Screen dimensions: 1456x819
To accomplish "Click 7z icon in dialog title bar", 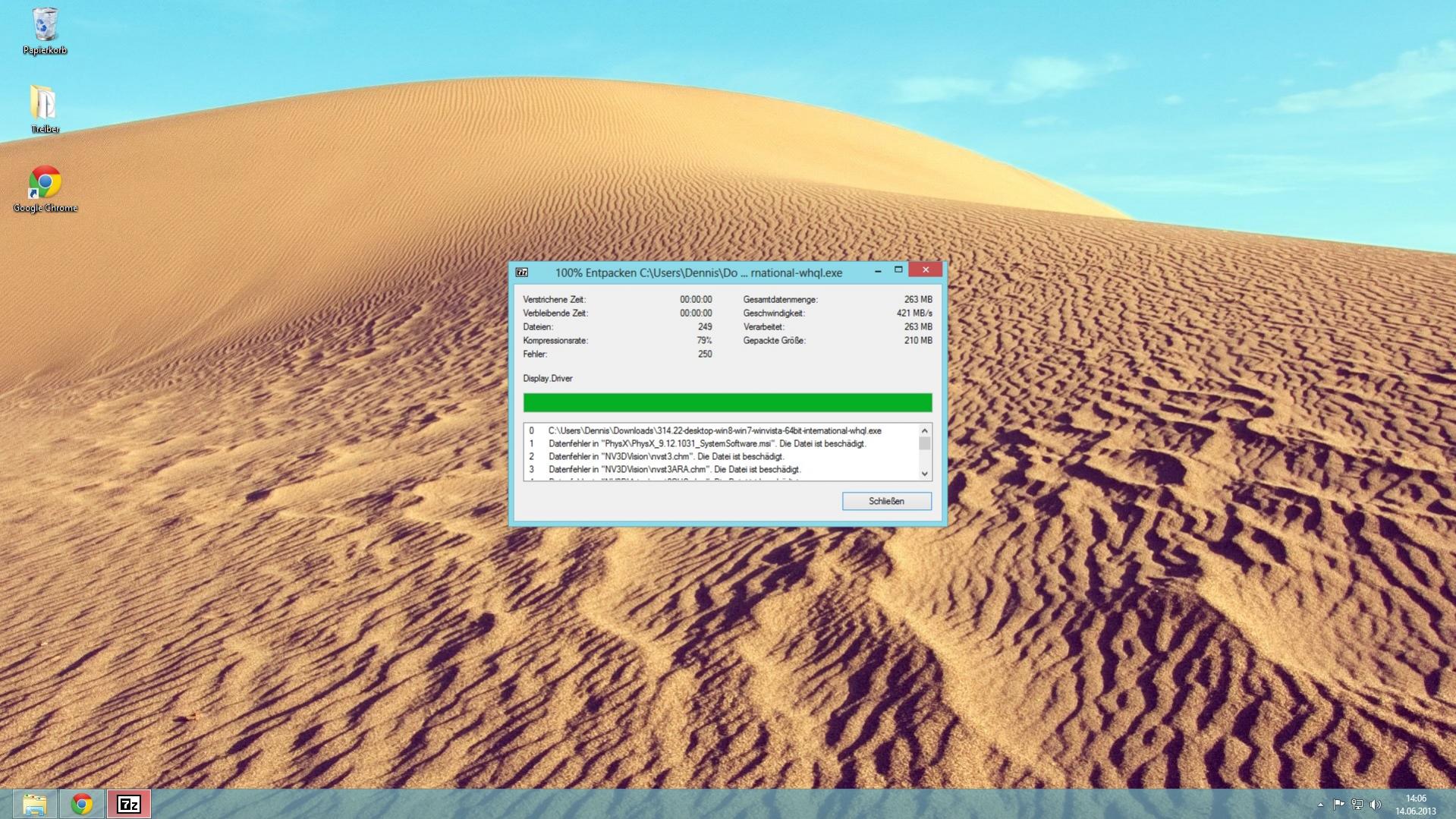I will pos(522,272).
